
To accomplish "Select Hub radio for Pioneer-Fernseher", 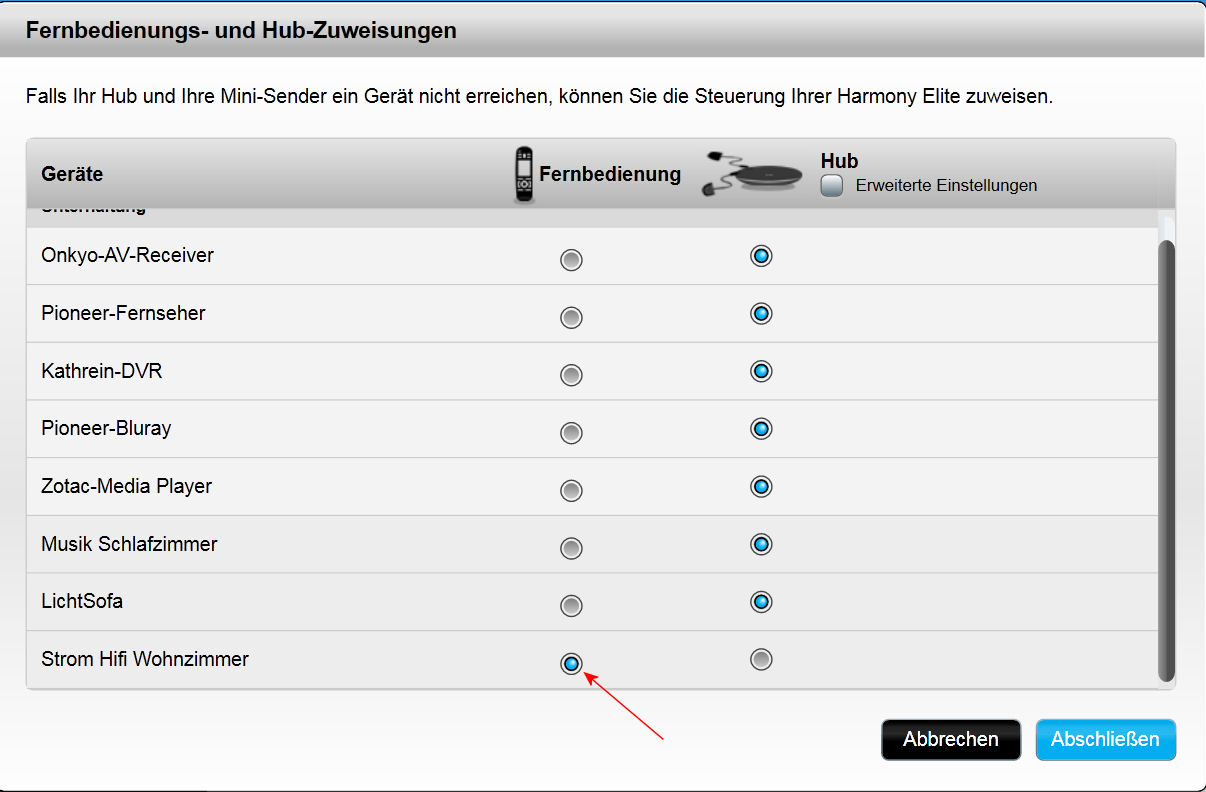I will (761, 314).
